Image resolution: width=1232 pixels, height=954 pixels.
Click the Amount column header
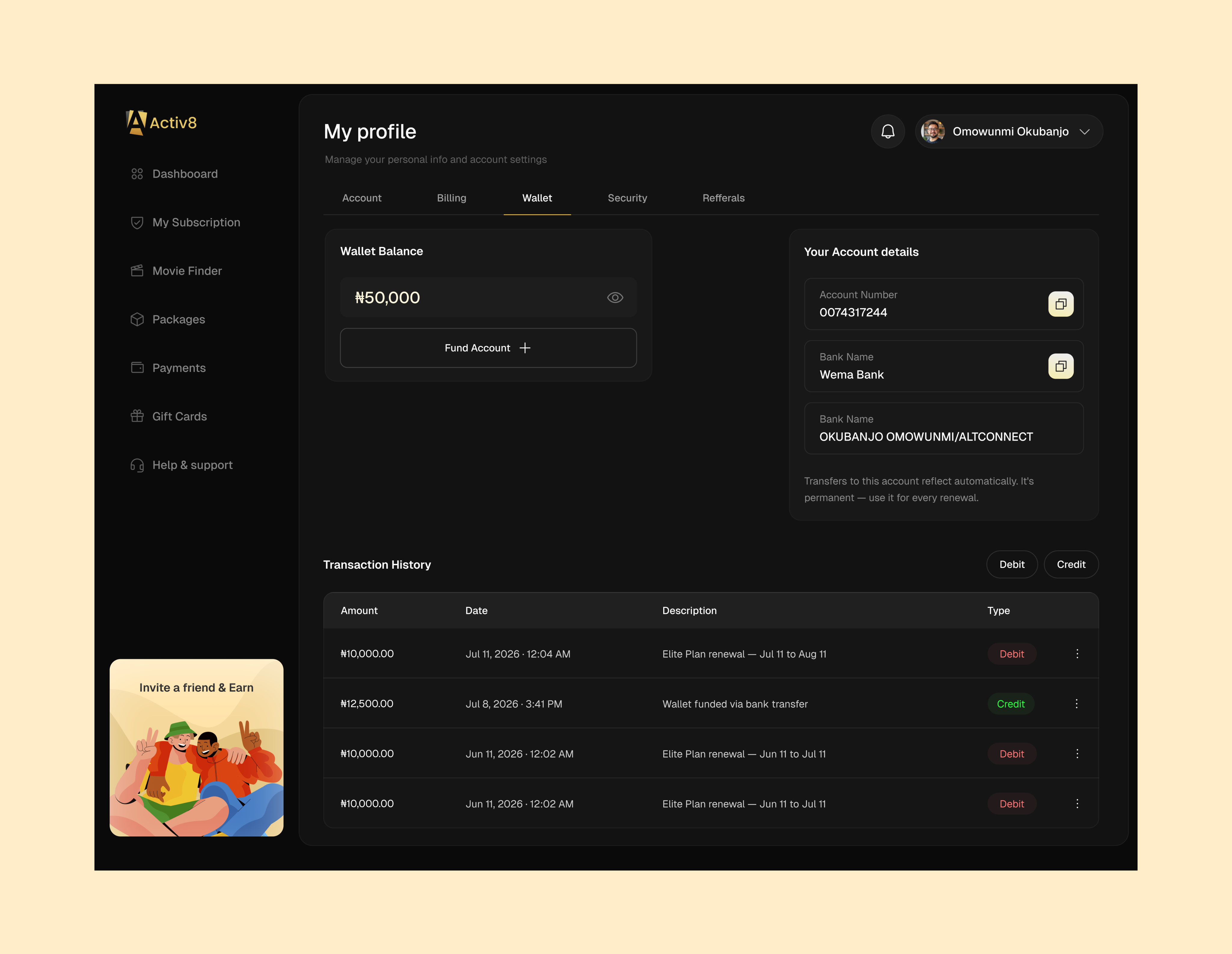[x=359, y=611]
